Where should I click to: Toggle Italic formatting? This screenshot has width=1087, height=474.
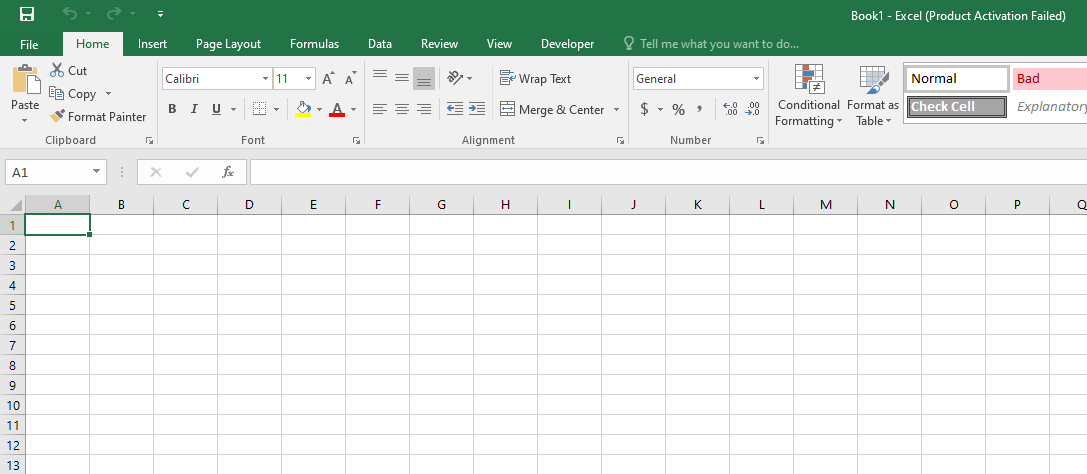tap(194, 109)
